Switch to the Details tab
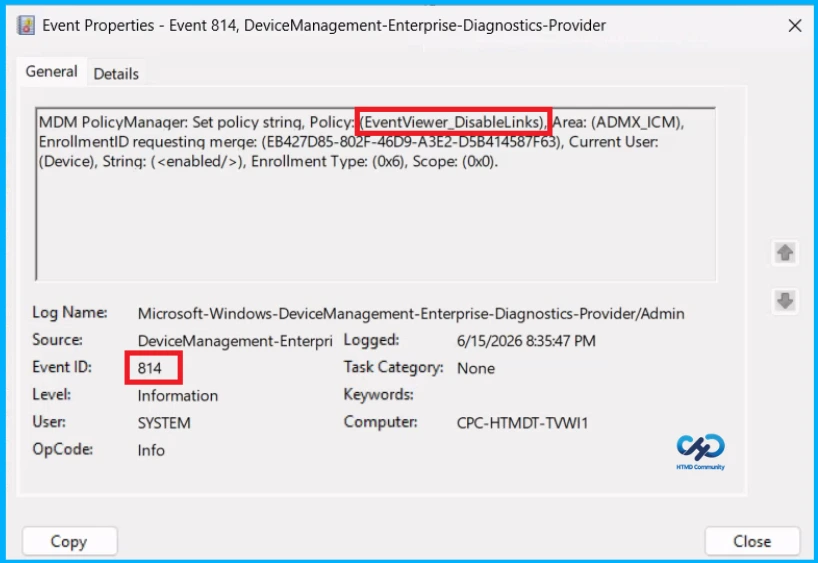Image resolution: width=818 pixels, height=563 pixels. (x=116, y=74)
